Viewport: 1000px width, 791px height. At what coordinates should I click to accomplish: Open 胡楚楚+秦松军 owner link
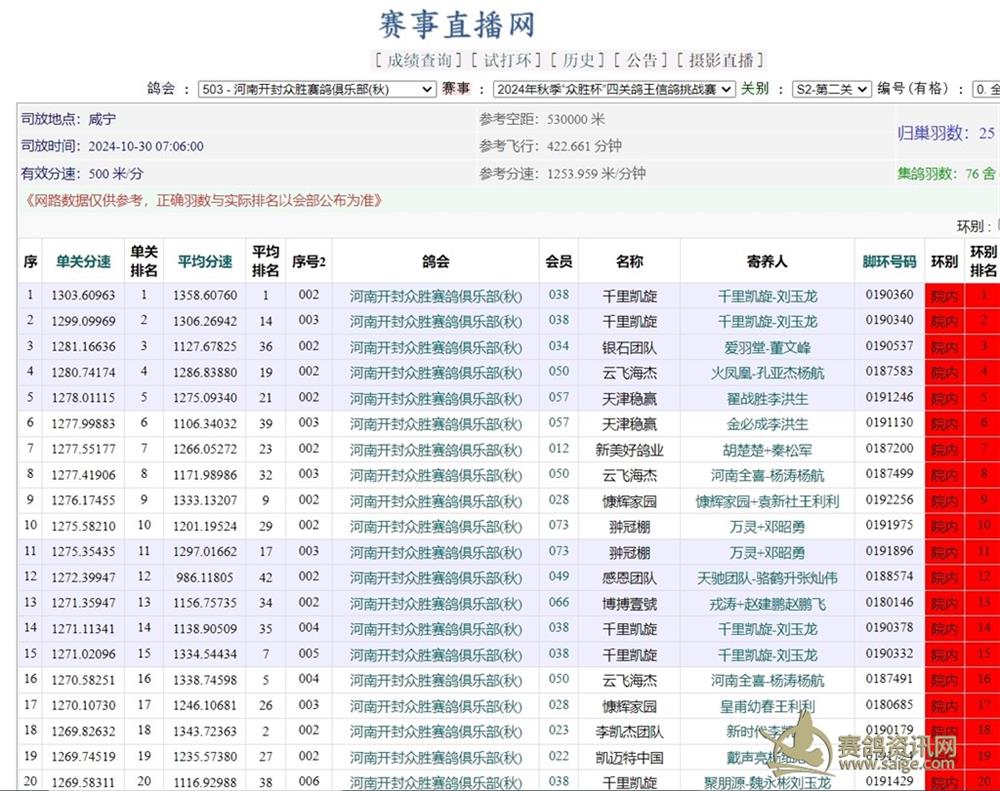767,450
